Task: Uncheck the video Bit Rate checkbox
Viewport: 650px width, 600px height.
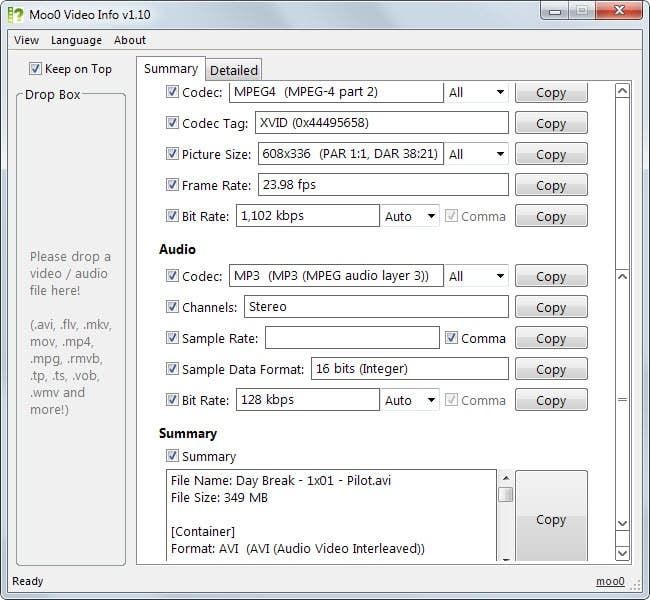Action: (172, 216)
